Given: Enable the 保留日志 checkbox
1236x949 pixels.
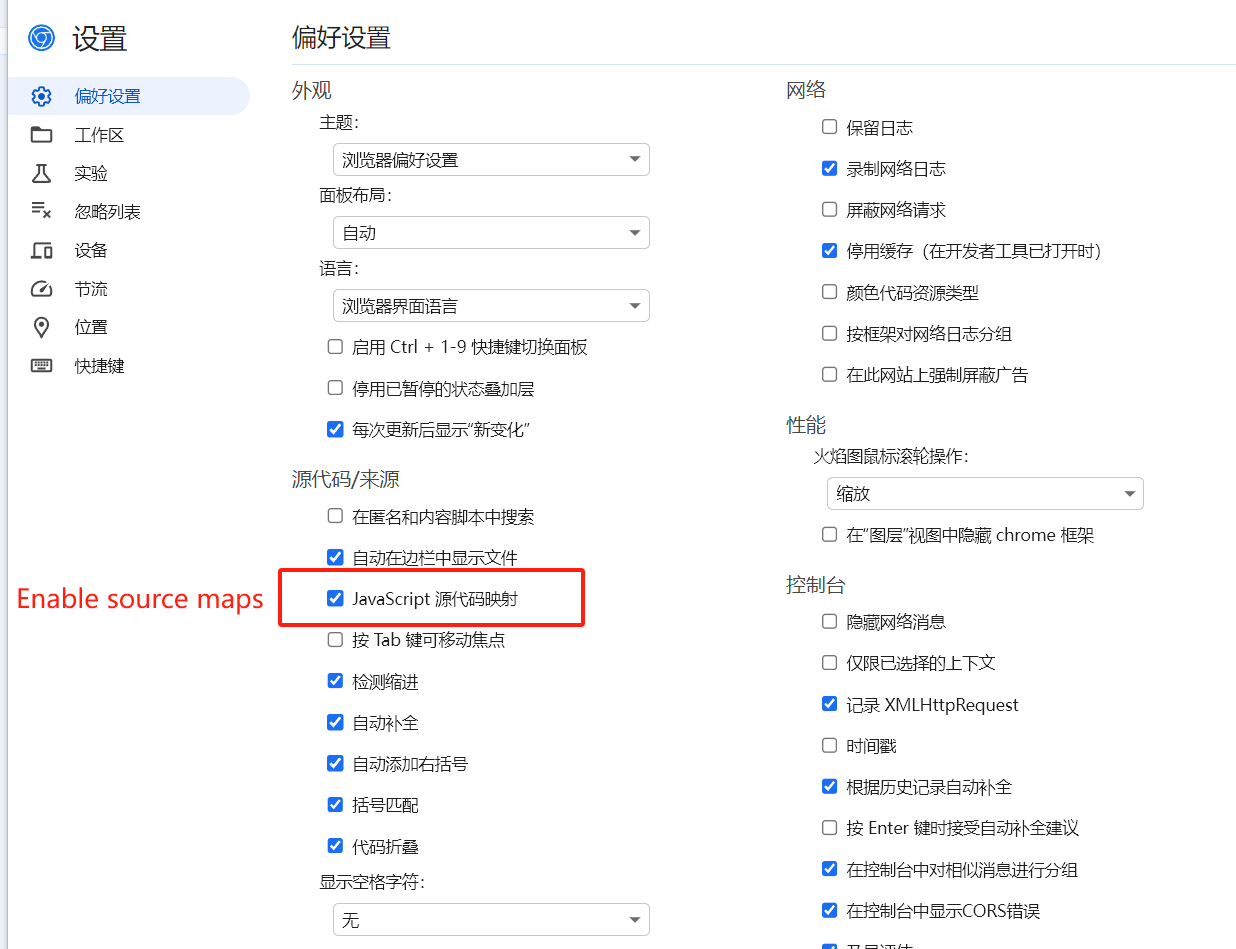Looking at the screenshot, I should 829,128.
